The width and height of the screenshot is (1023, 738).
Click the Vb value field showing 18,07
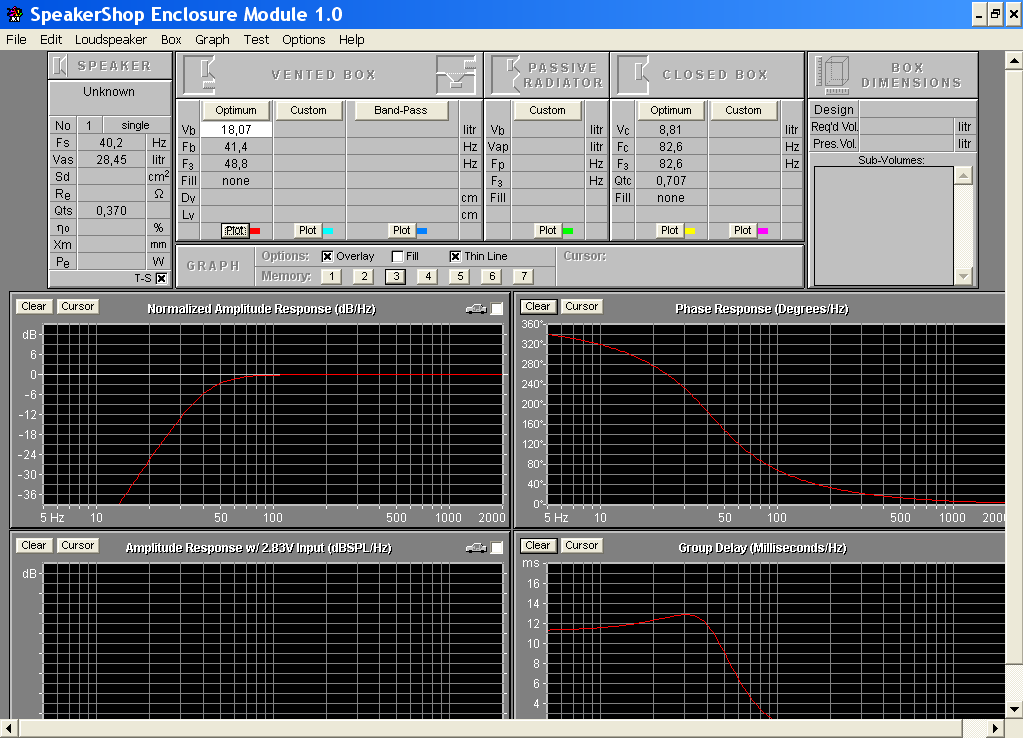coord(236,130)
